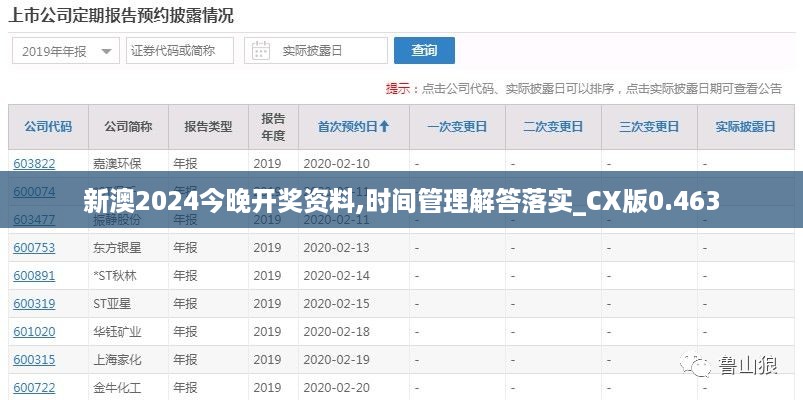Screen dimensions: 803x400
Task: Open company code 603822 link
Action: coord(34,163)
